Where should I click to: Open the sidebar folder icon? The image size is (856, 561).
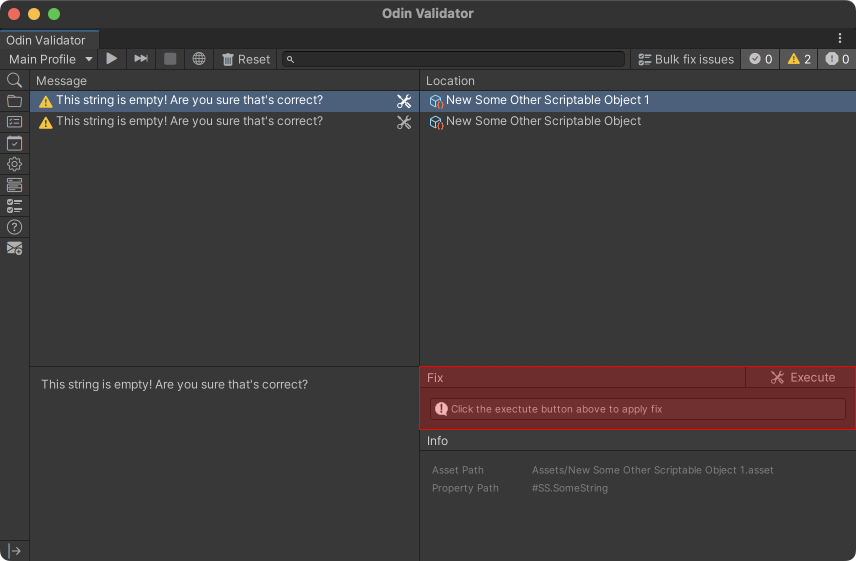tap(15, 101)
